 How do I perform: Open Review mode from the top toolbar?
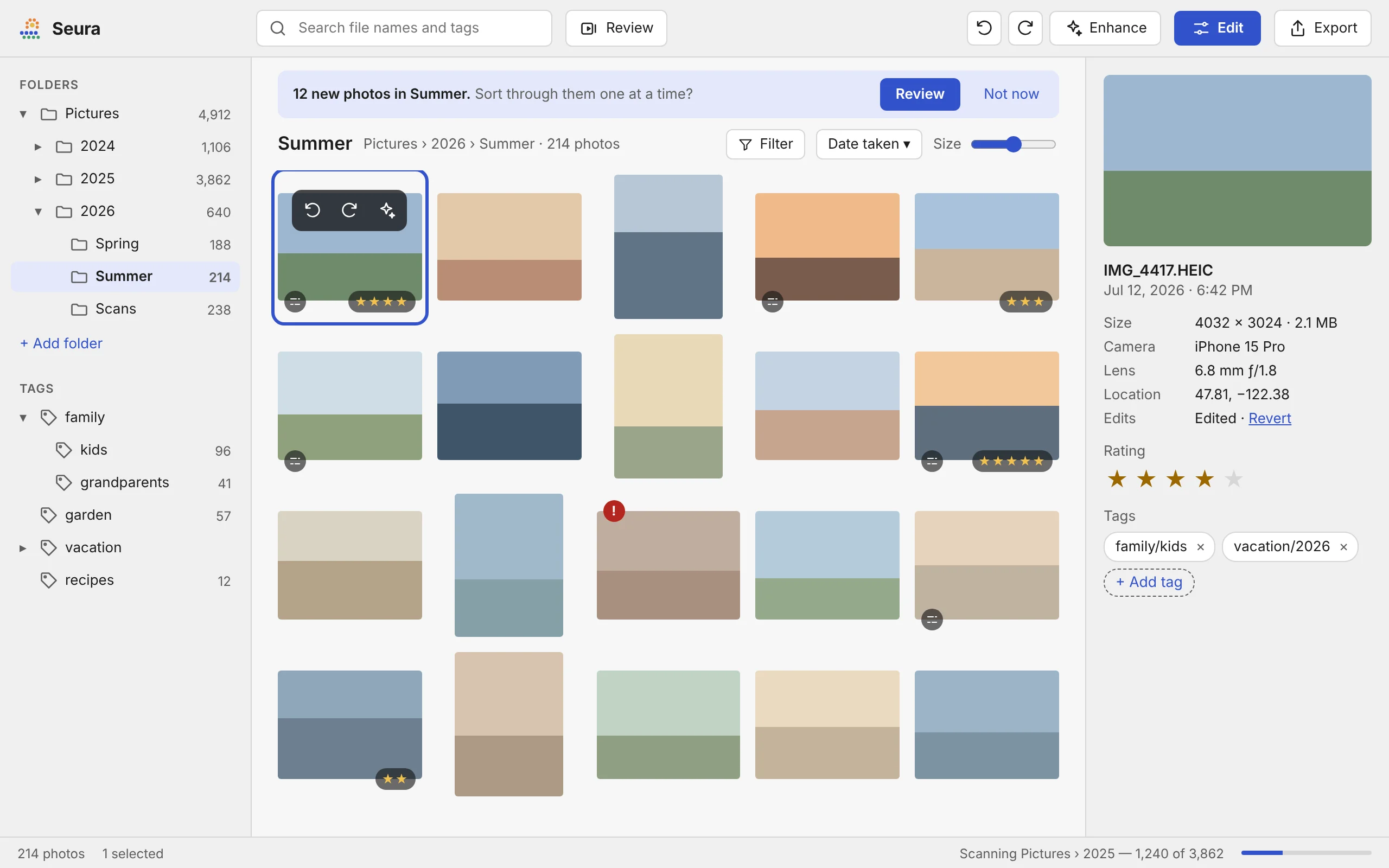(616, 28)
